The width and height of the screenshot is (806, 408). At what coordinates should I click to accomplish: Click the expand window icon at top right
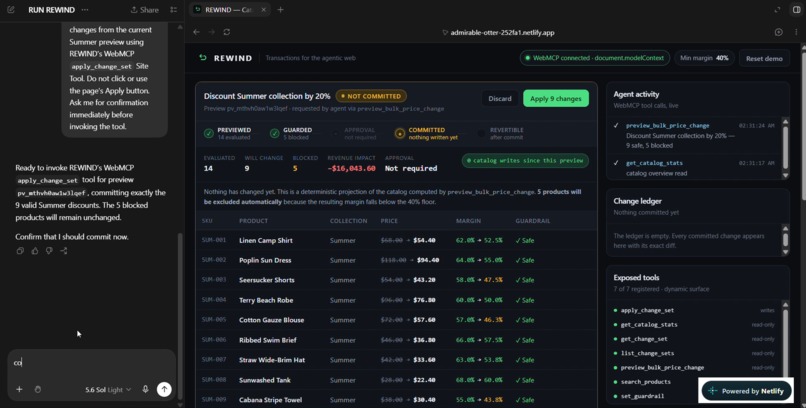click(x=777, y=10)
